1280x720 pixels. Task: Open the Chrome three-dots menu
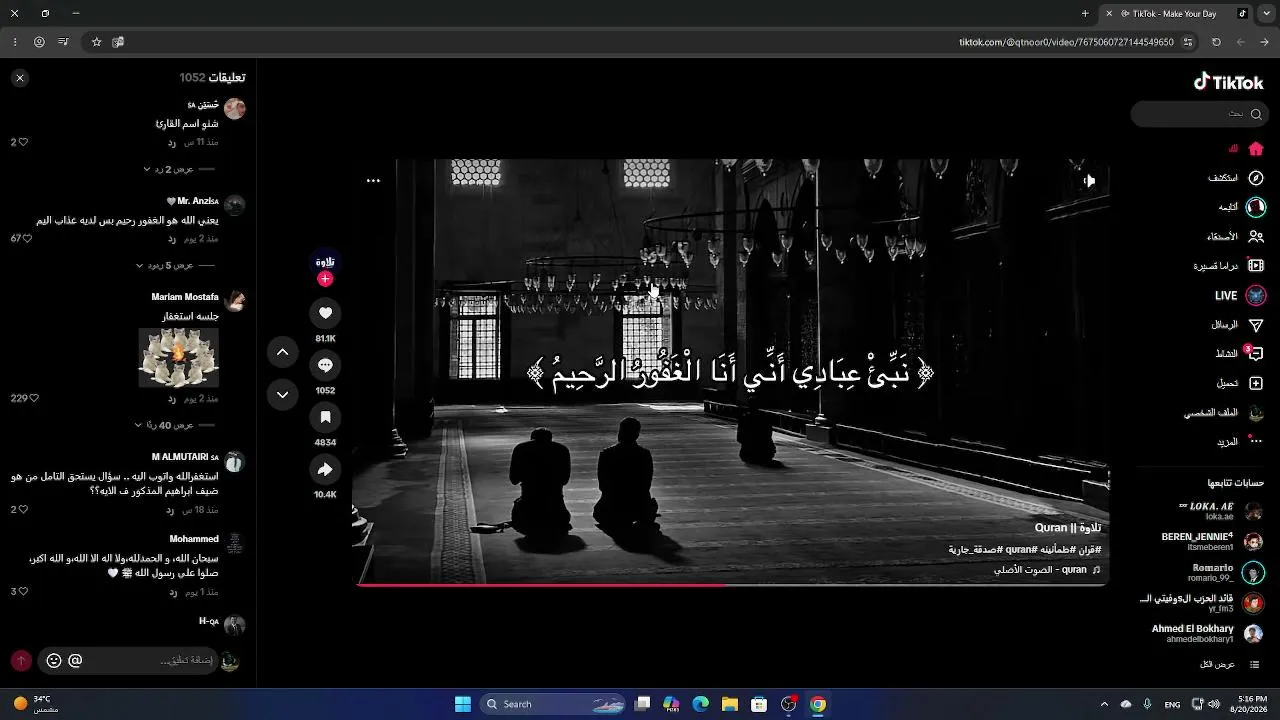(15, 42)
